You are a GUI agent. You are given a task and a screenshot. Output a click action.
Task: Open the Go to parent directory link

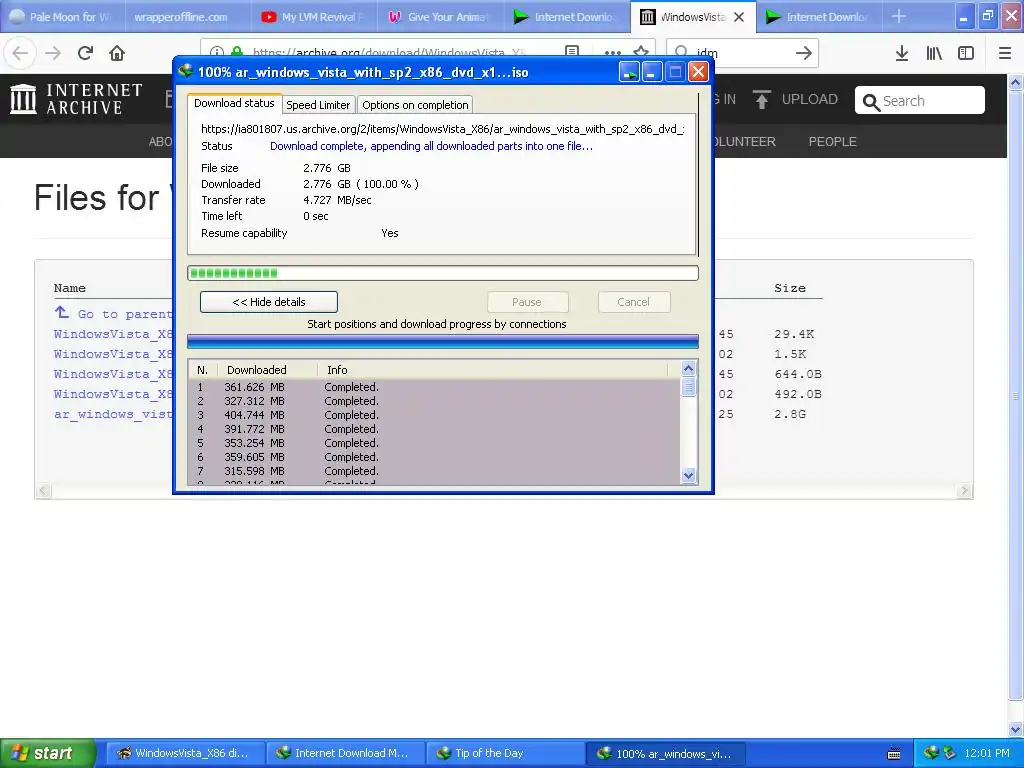[124, 314]
